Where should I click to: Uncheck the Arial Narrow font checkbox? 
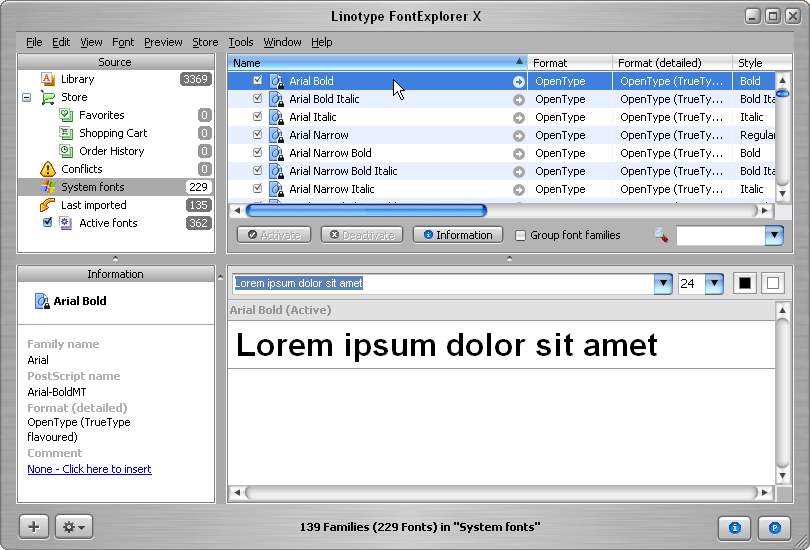[258, 135]
